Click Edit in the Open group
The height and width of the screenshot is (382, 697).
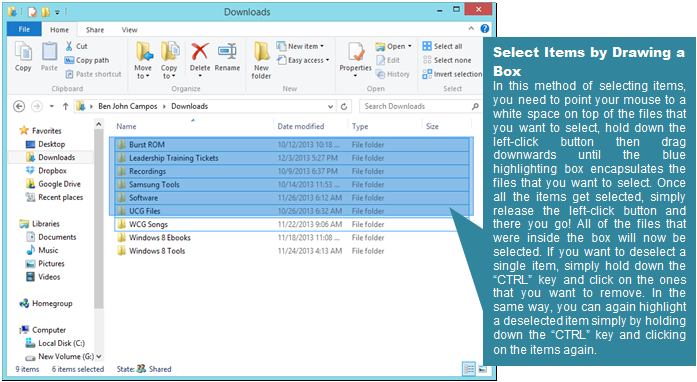coord(389,60)
